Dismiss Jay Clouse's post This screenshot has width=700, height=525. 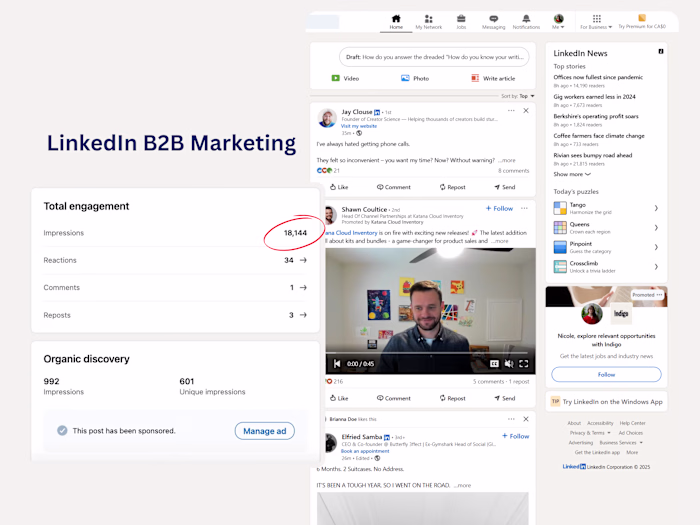[526, 110]
